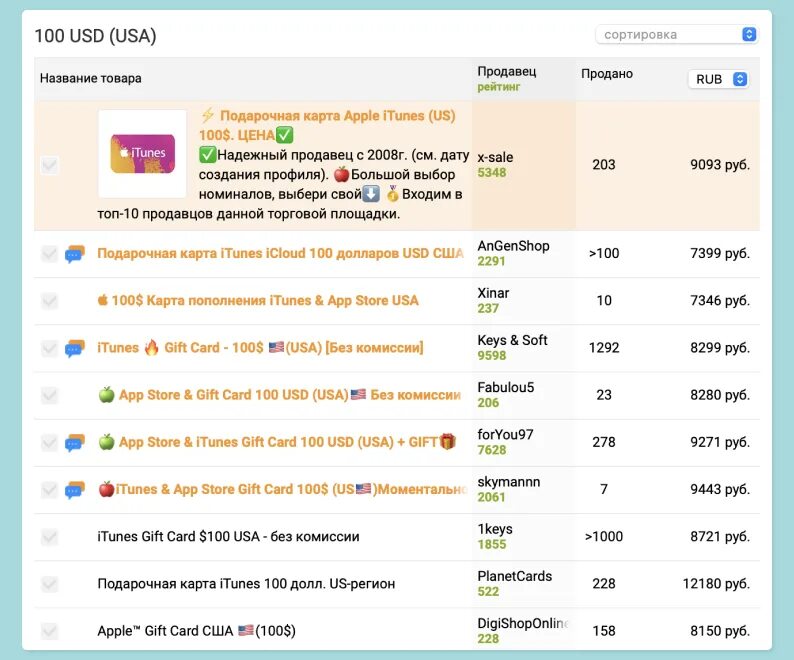Click red apple icon in the skymannn row
794x660 pixels.
point(106,489)
